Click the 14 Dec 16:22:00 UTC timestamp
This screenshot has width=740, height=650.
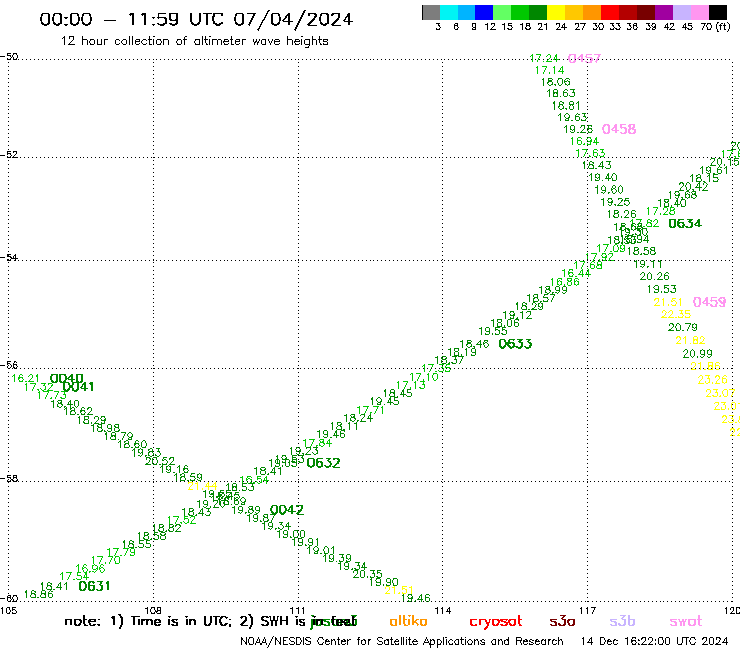(655, 642)
